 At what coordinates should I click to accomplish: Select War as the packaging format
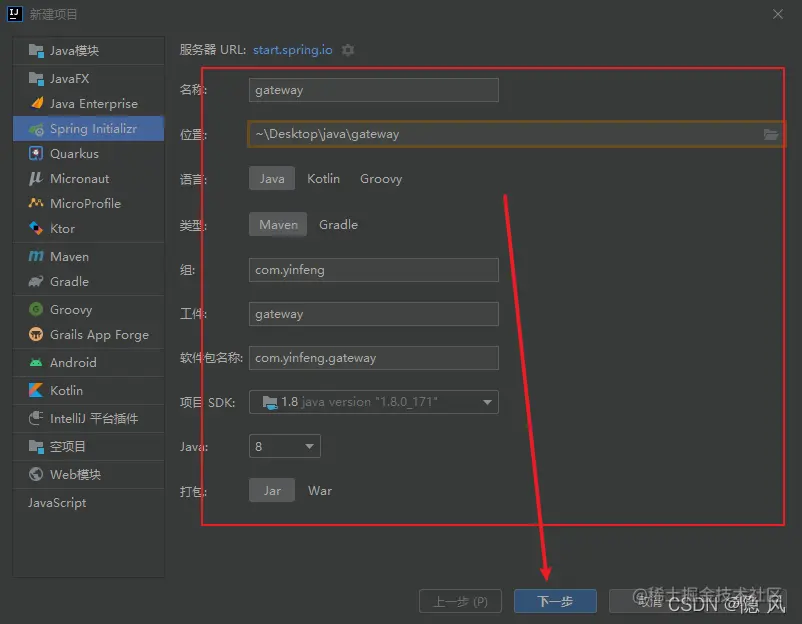tap(319, 490)
